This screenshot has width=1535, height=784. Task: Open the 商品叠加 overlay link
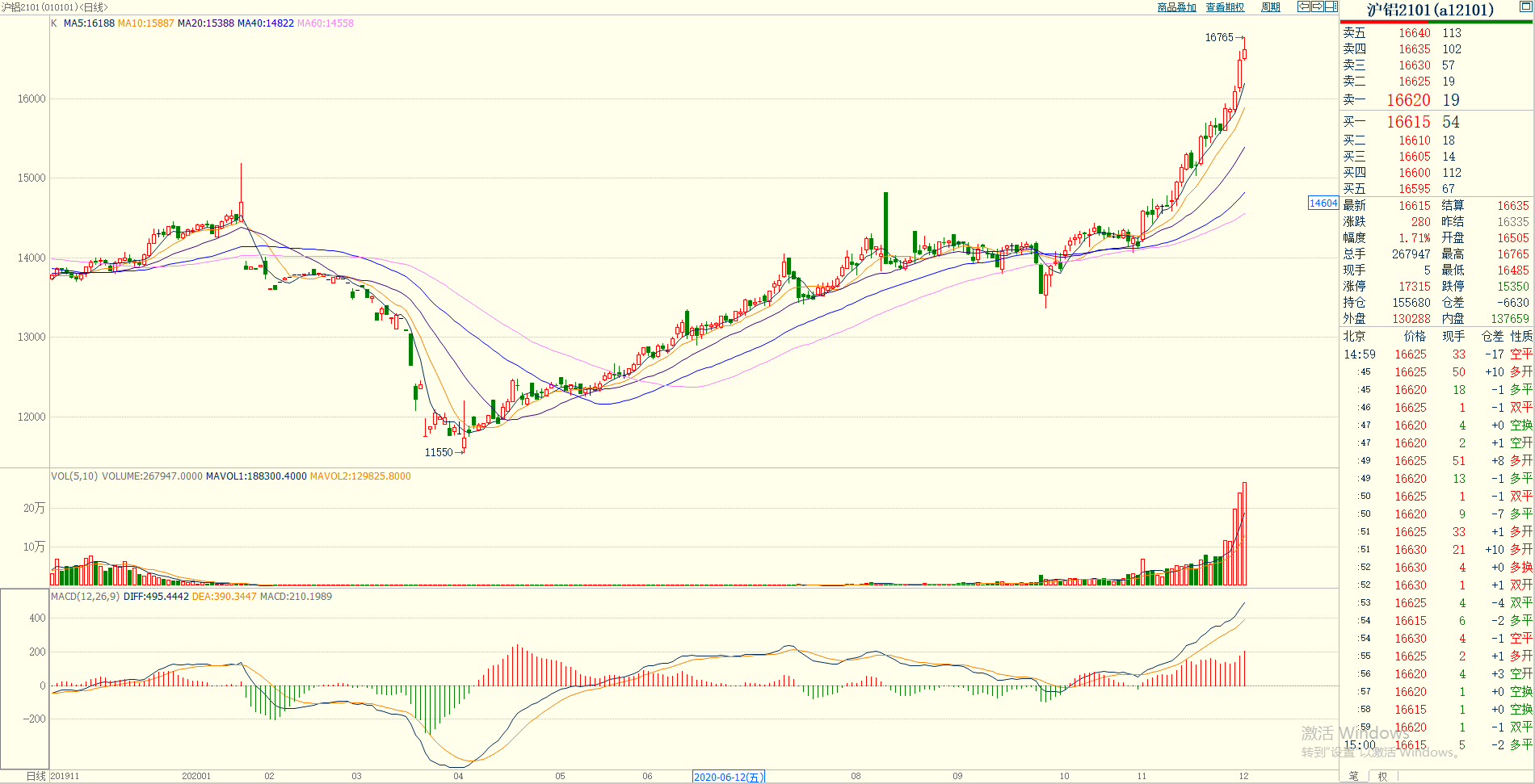click(1176, 7)
